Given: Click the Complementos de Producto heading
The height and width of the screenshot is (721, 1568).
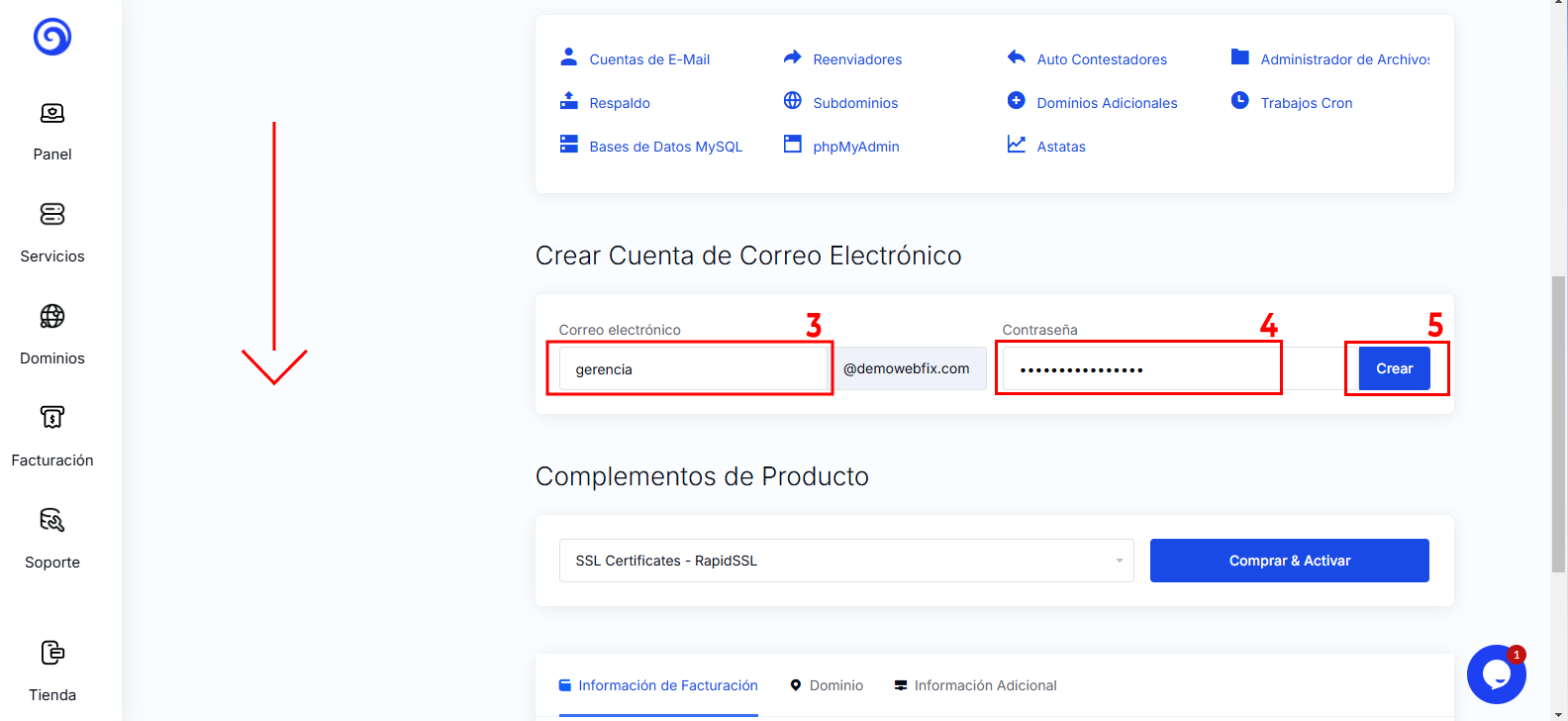Looking at the screenshot, I should (x=702, y=476).
